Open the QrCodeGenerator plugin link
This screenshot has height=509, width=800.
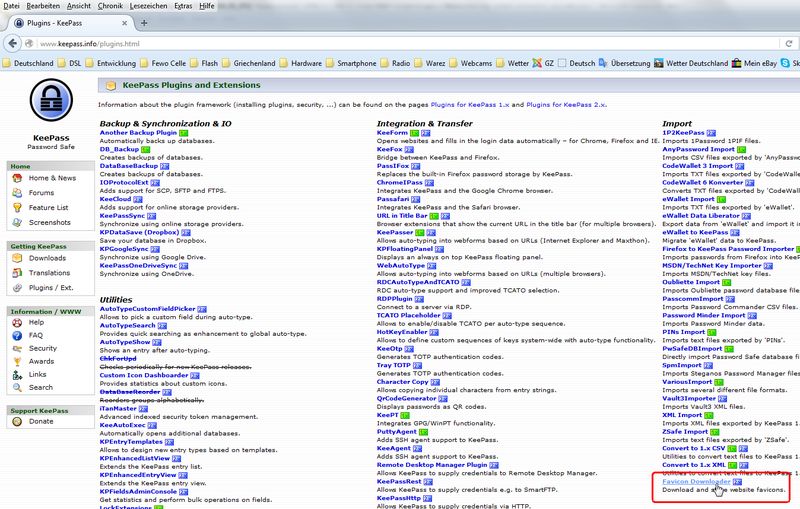click(406, 398)
